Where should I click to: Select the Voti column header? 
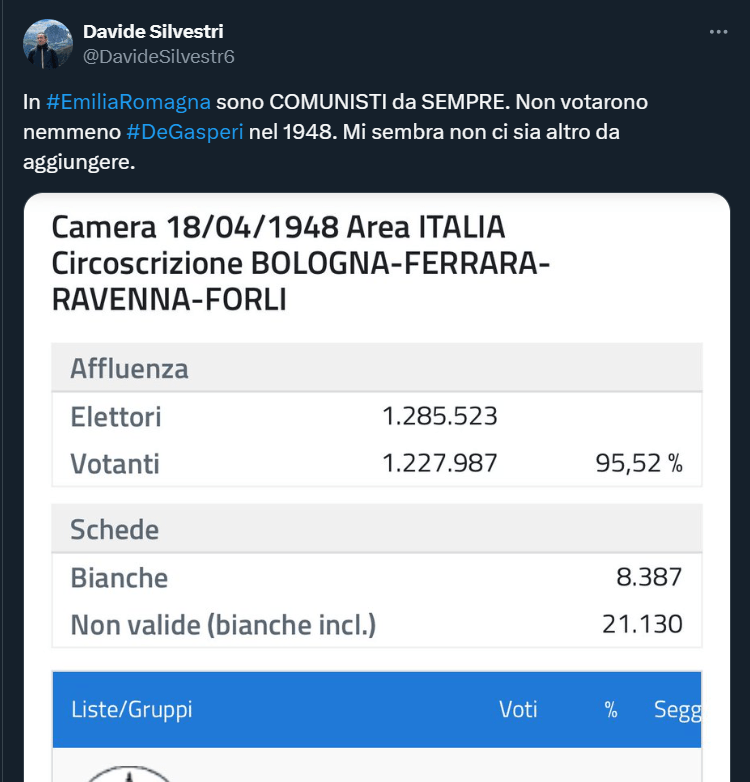click(518, 710)
